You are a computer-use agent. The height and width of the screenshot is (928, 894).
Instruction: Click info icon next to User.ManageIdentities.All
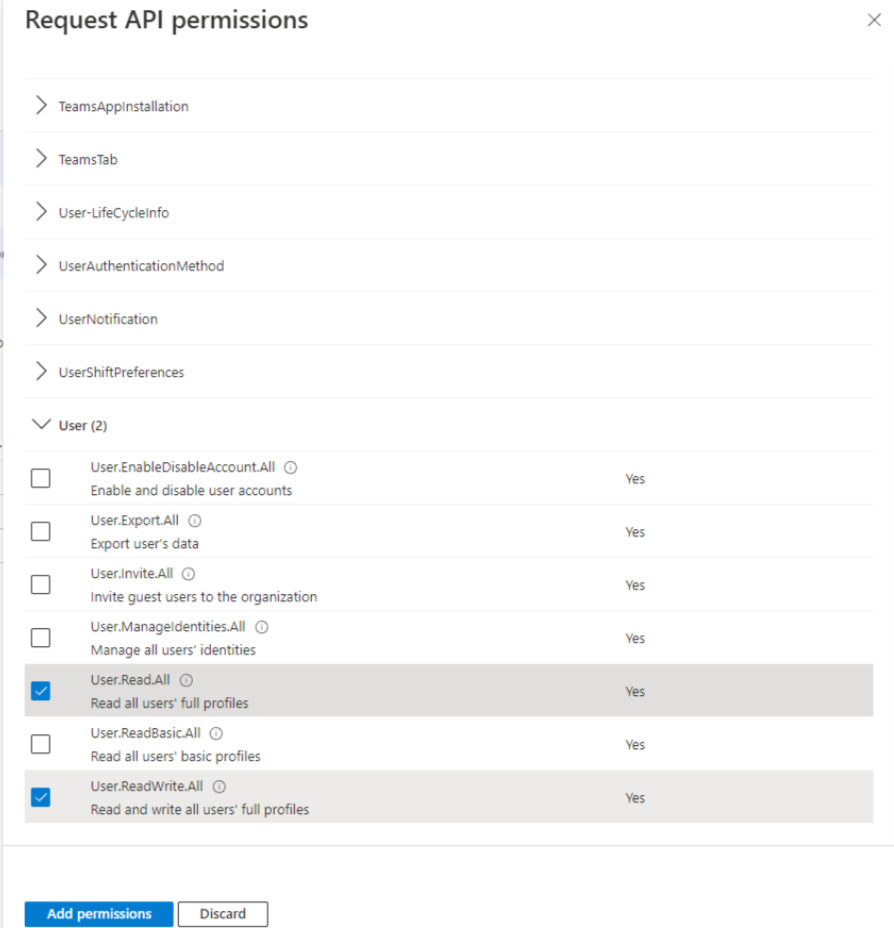pyautogui.click(x=262, y=627)
